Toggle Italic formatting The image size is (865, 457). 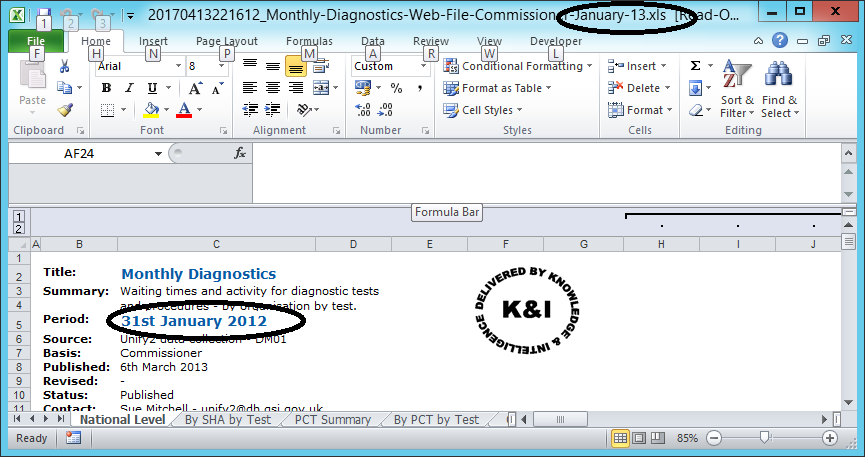coord(129,88)
